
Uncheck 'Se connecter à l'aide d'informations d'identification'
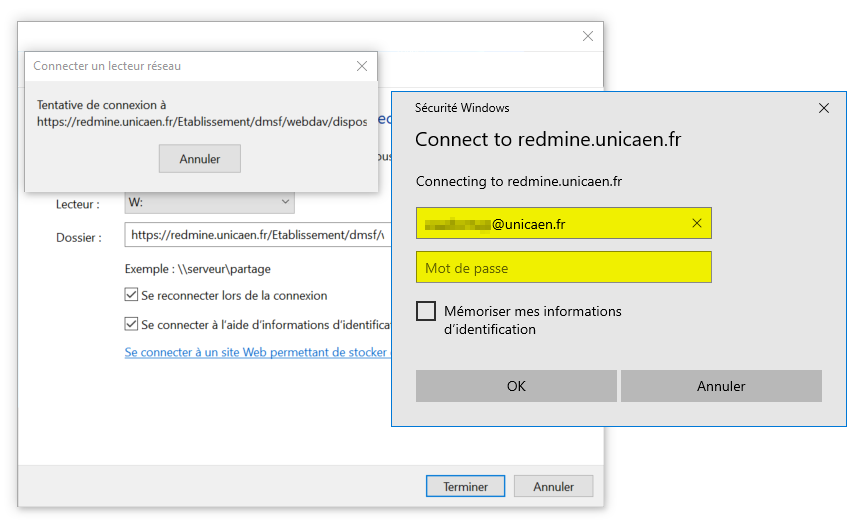[x=131, y=324]
